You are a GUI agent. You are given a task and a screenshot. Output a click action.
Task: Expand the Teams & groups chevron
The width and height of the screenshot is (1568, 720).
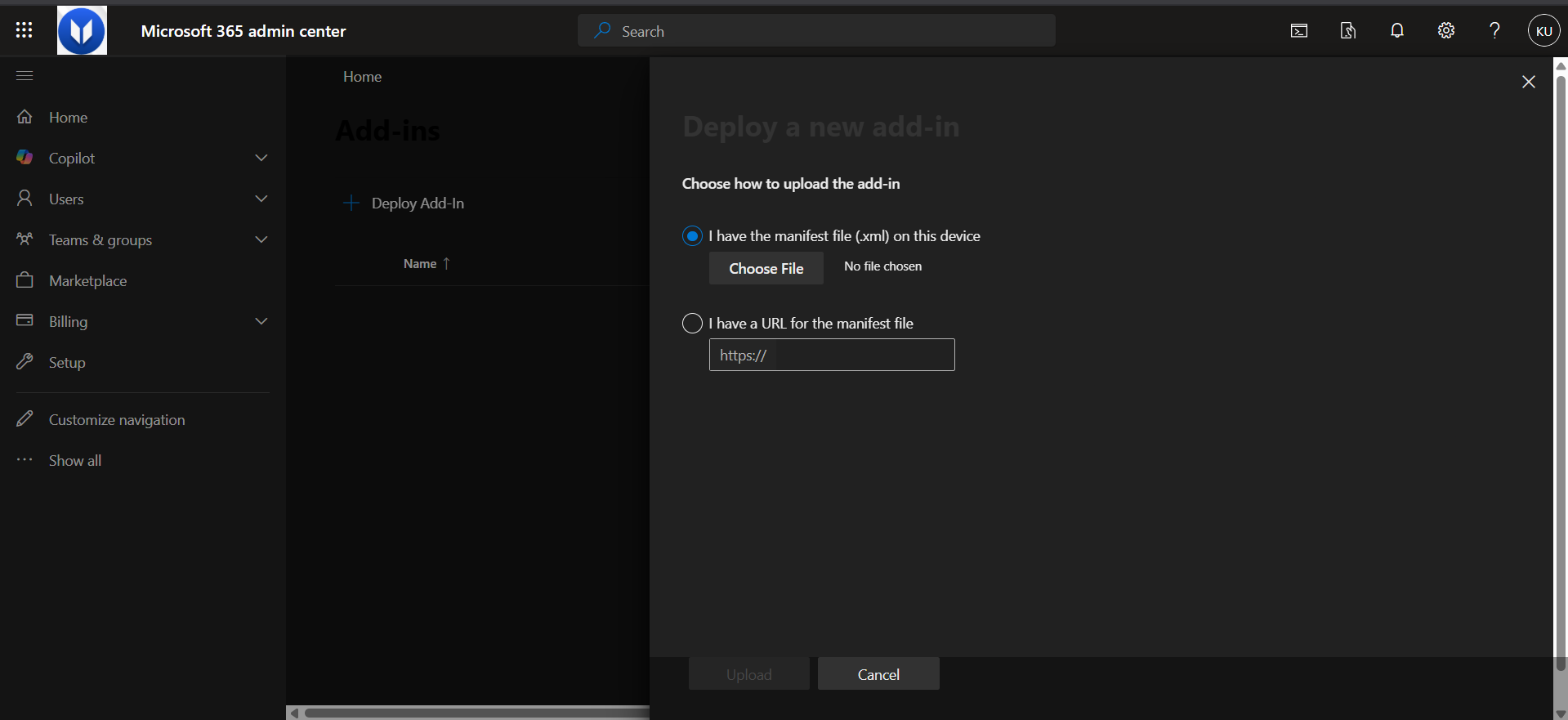point(261,239)
